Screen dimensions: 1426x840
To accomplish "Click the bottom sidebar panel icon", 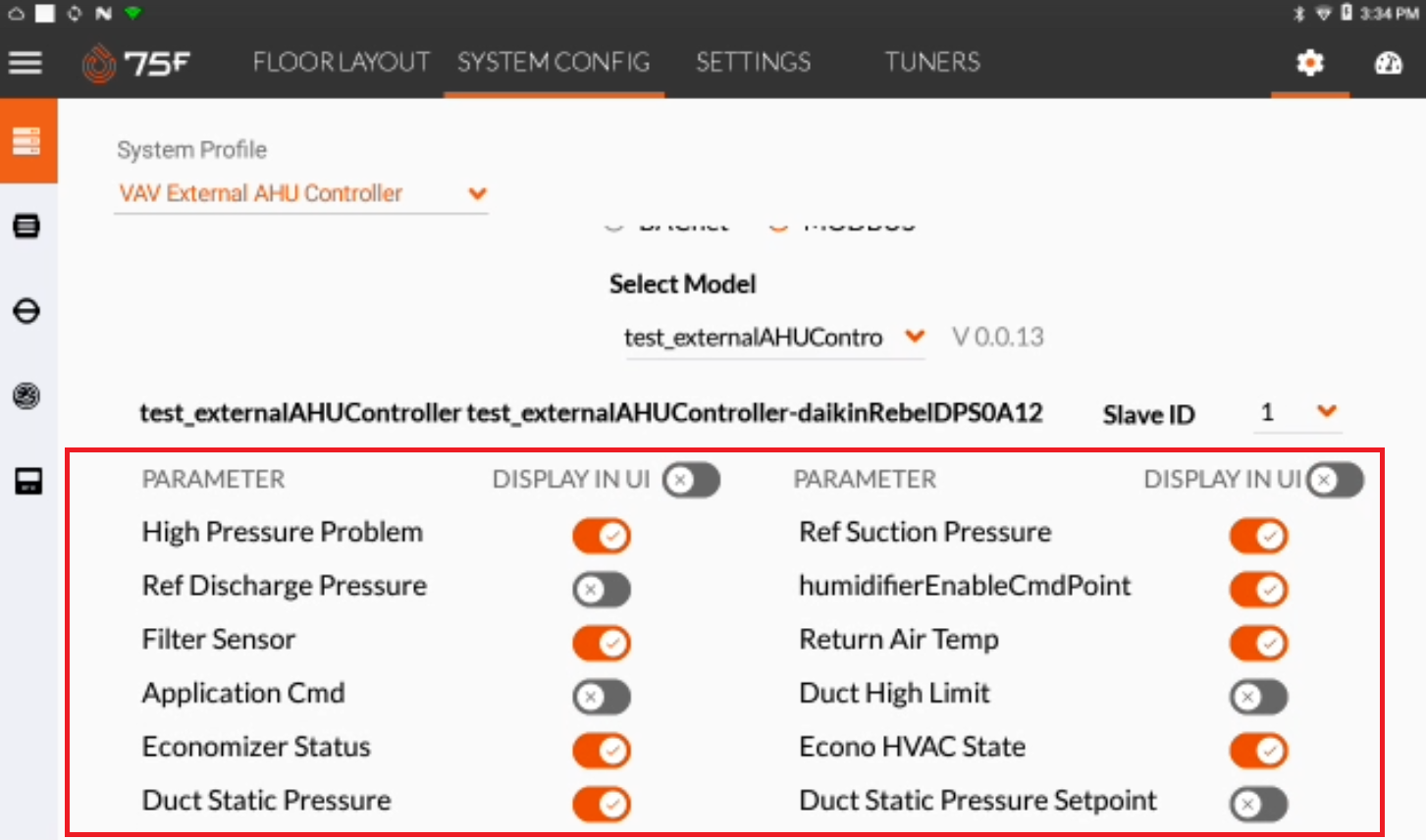I will click(27, 481).
